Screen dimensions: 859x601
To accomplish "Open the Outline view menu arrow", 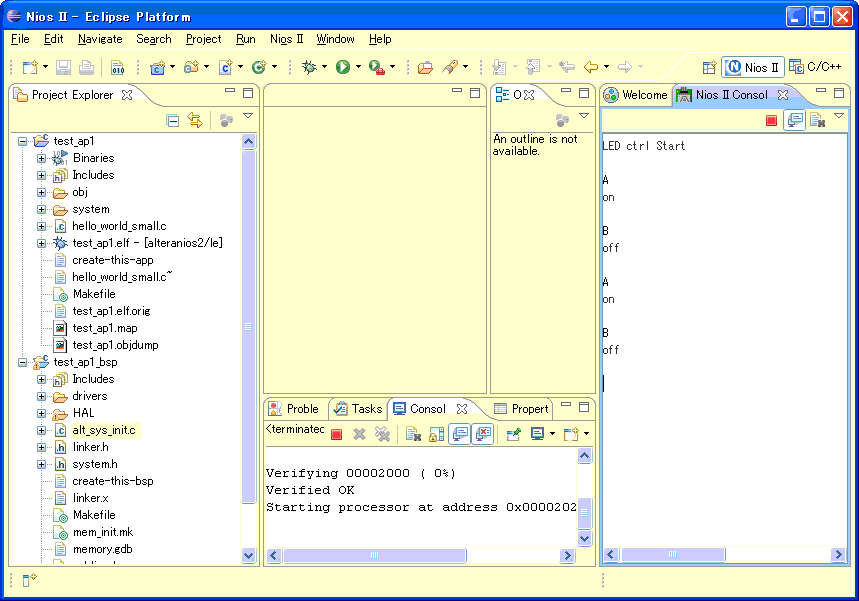I will 584,116.
